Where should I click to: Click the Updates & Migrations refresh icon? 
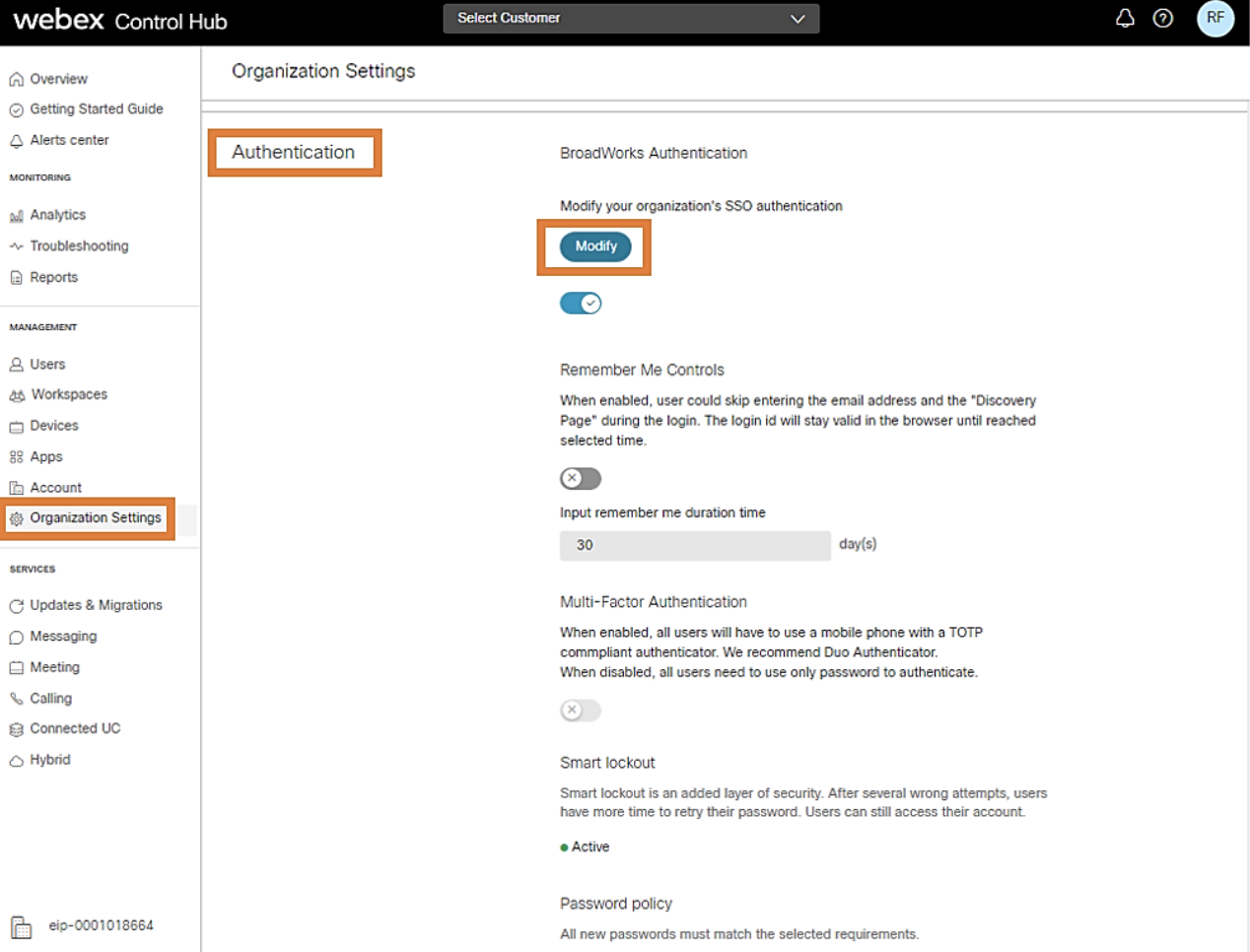pyautogui.click(x=17, y=606)
